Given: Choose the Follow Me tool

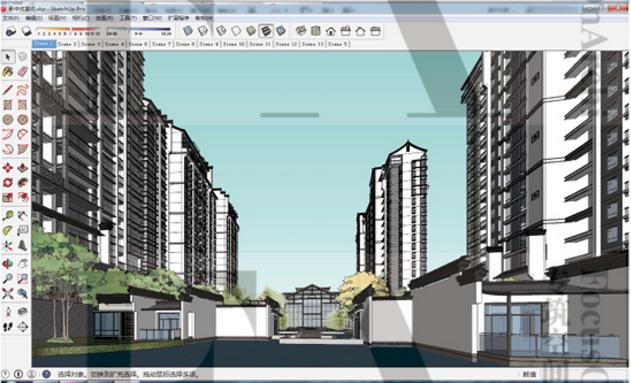Looking at the screenshot, I should 23,182.
